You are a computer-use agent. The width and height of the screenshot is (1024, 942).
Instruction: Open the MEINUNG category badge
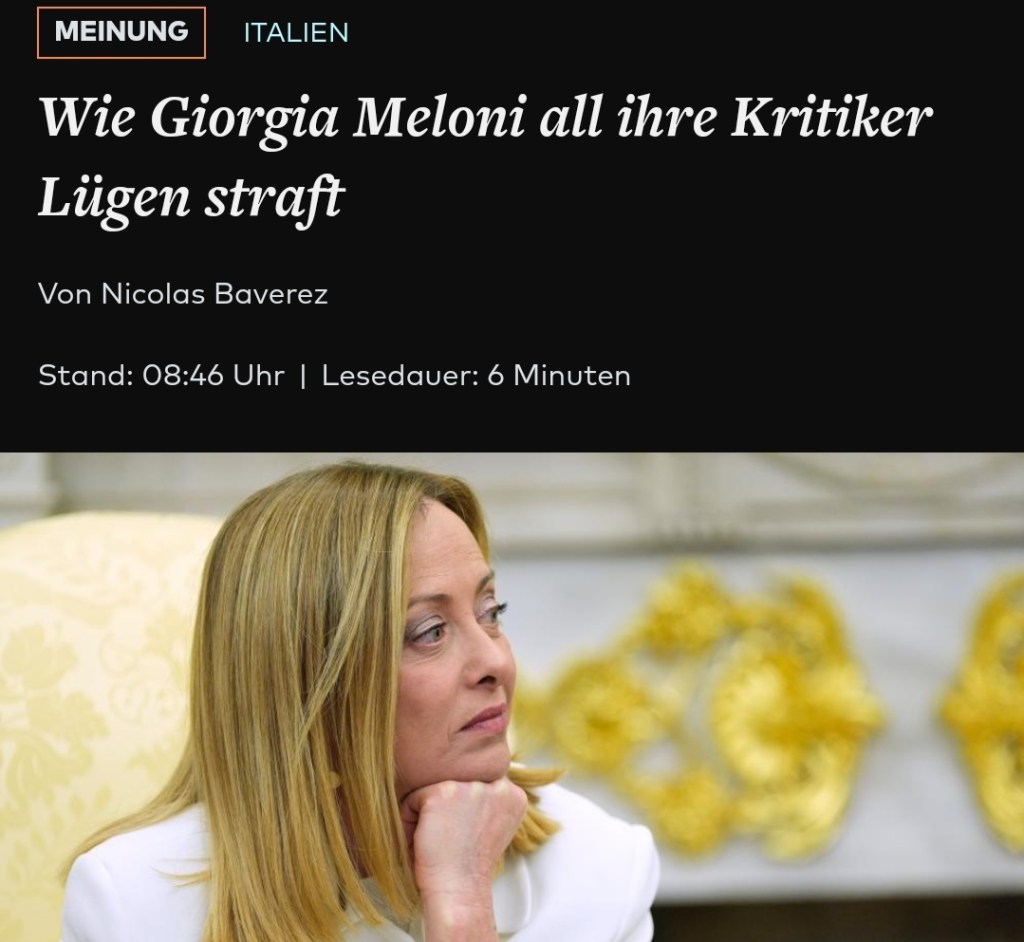pos(121,33)
